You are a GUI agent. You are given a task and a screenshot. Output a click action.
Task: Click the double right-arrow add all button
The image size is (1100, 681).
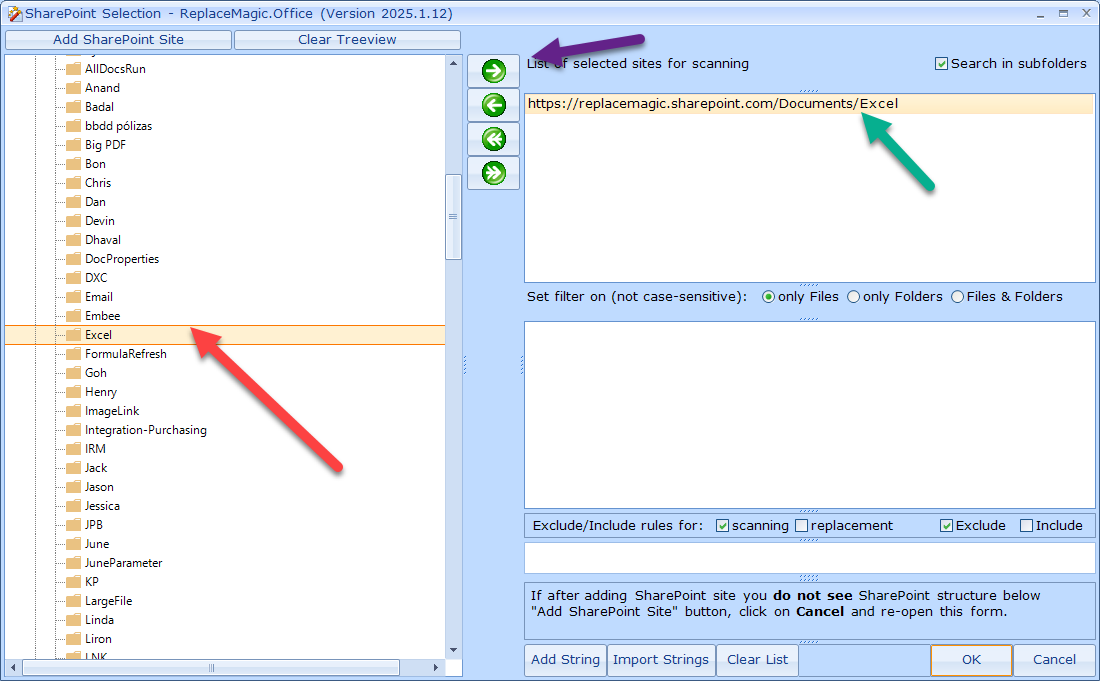[493, 173]
